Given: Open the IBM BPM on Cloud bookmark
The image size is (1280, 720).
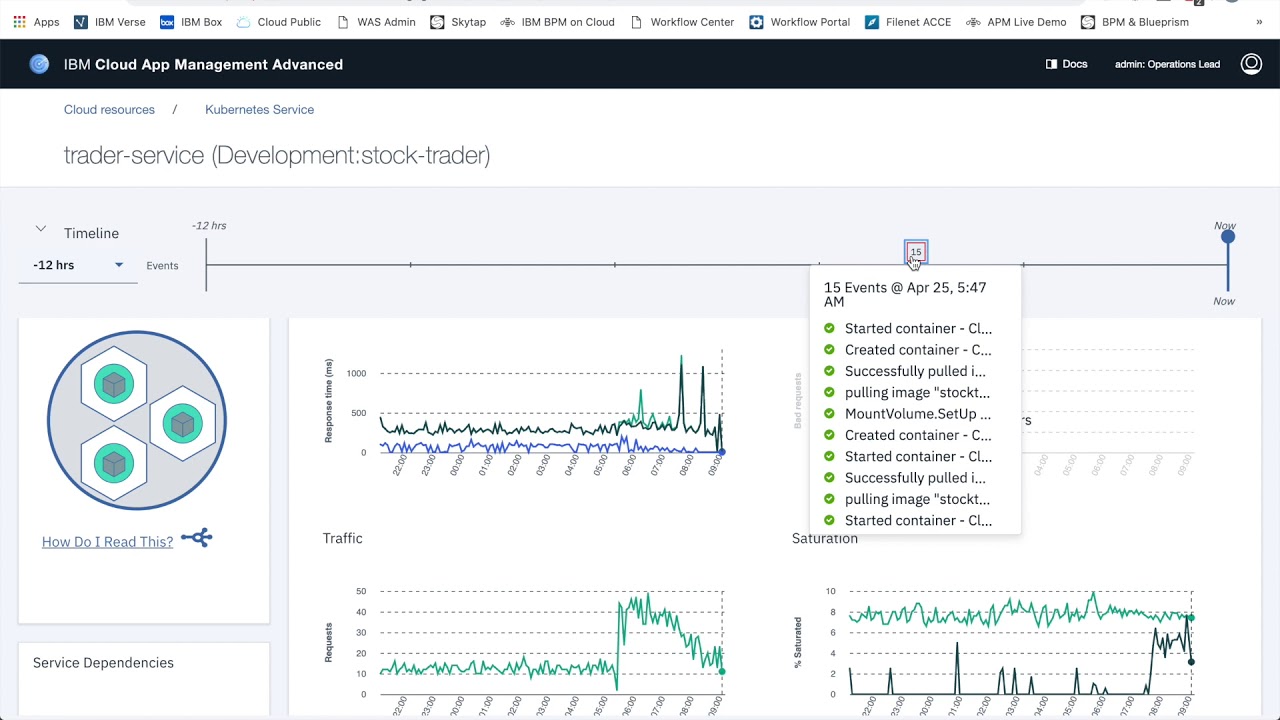Looking at the screenshot, I should point(558,22).
